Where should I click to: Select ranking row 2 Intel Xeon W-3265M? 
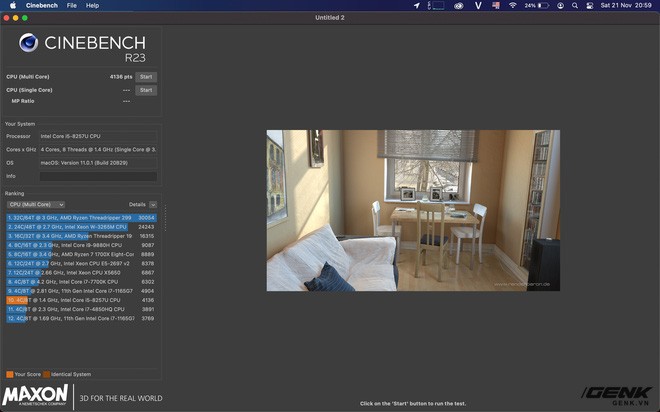tap(82, 227)
